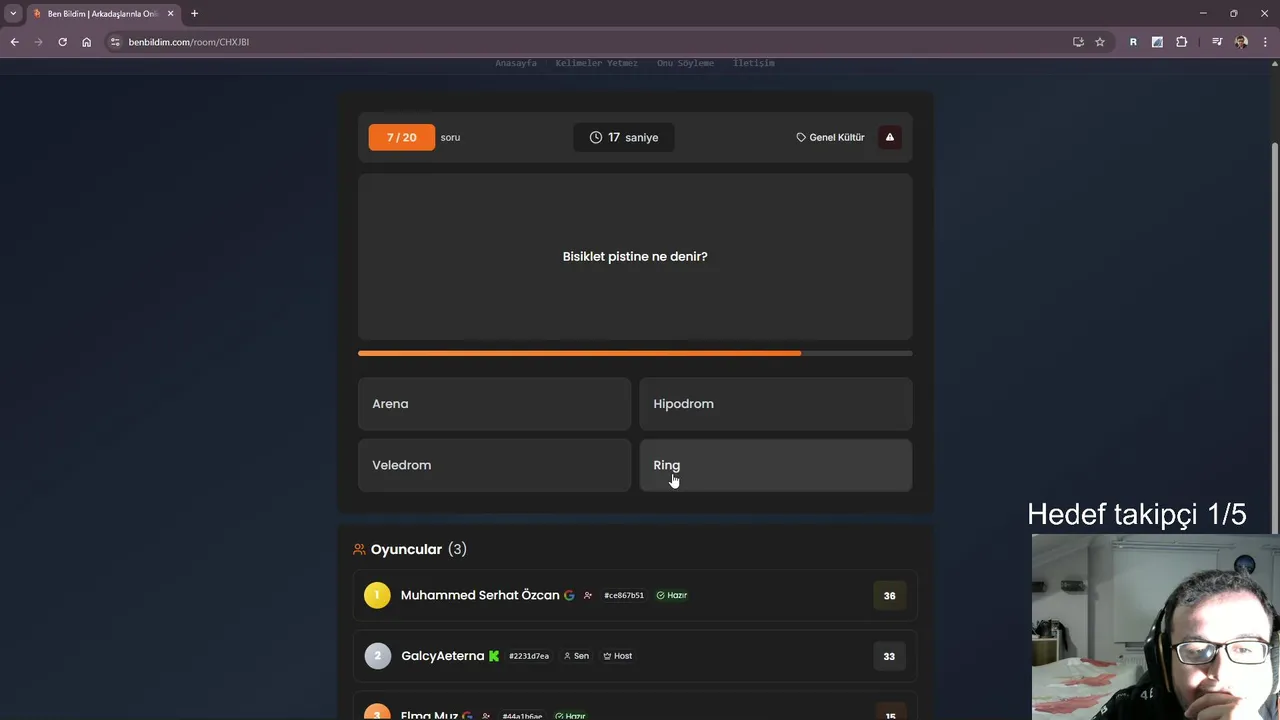Click the Oyuncular players group icon
Image resolution: width=1280 pixels, height=720 pixels.
pos(359,549)
